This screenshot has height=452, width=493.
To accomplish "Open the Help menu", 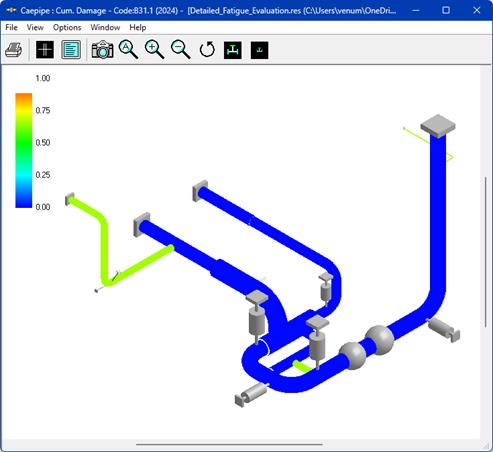I will [x=138, y=27].
